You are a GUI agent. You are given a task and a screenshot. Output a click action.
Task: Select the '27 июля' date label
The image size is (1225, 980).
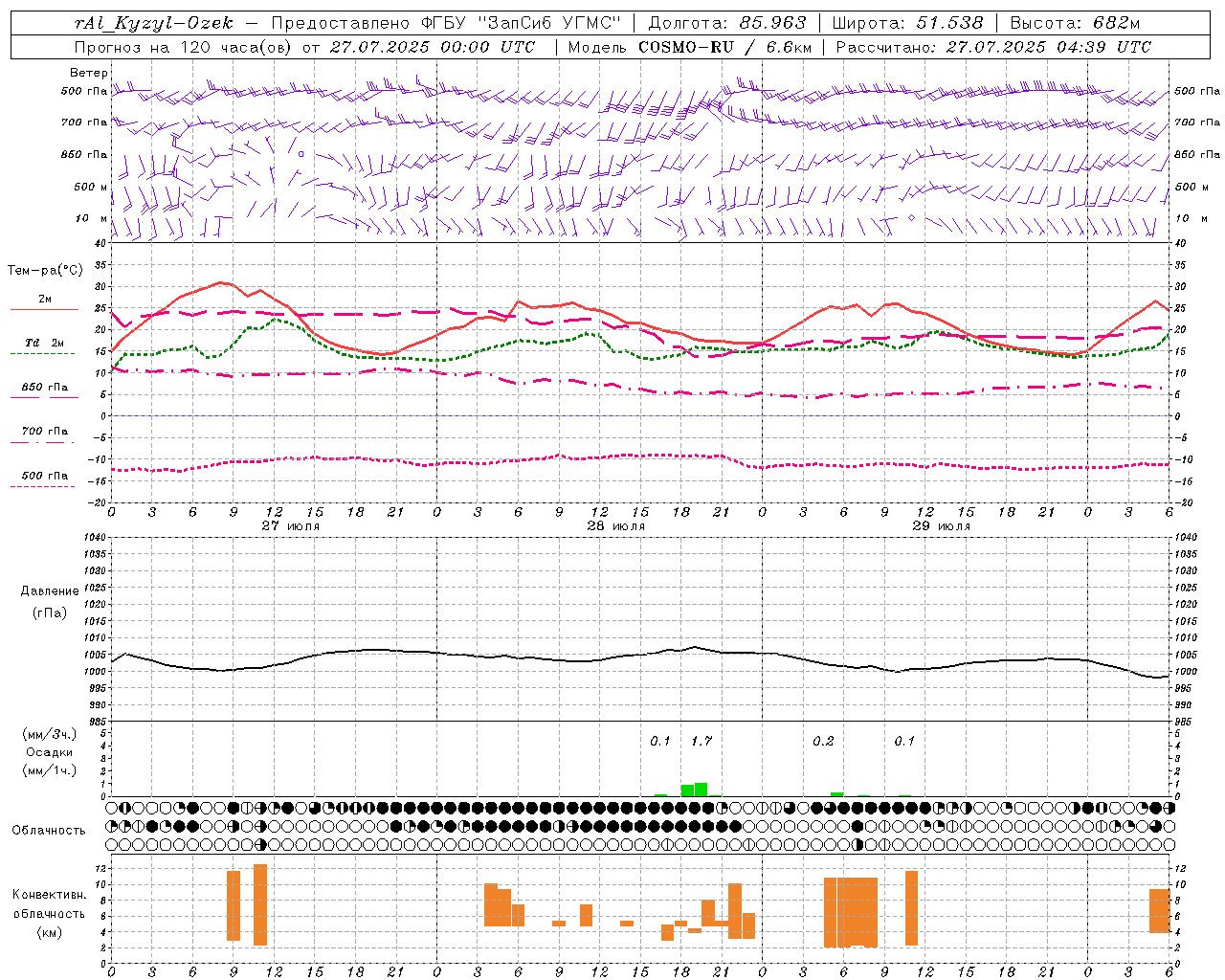coord(291,525)
